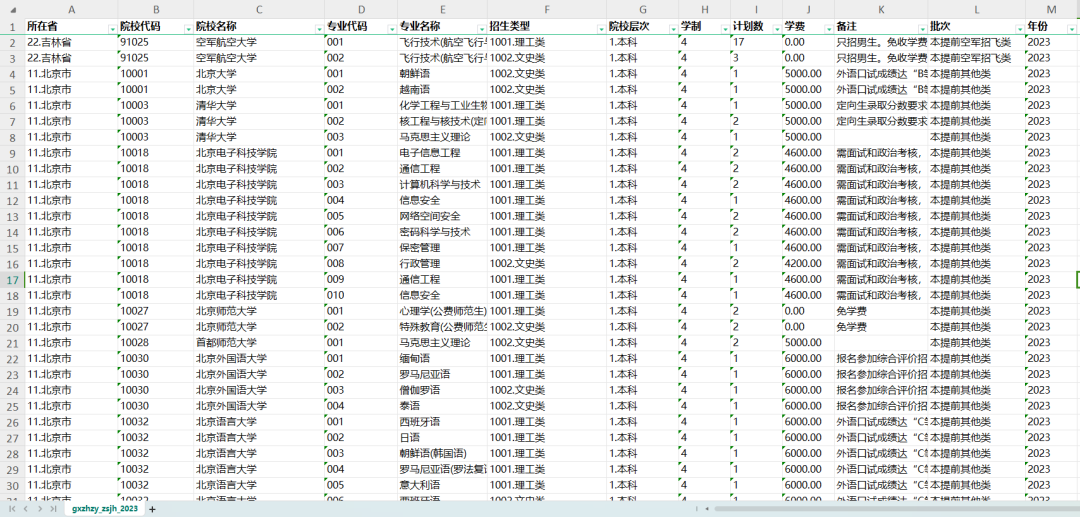1080x517 pixels.
Task: Click the 僧伽罗语 cell
Action: [x=442, y=390]
